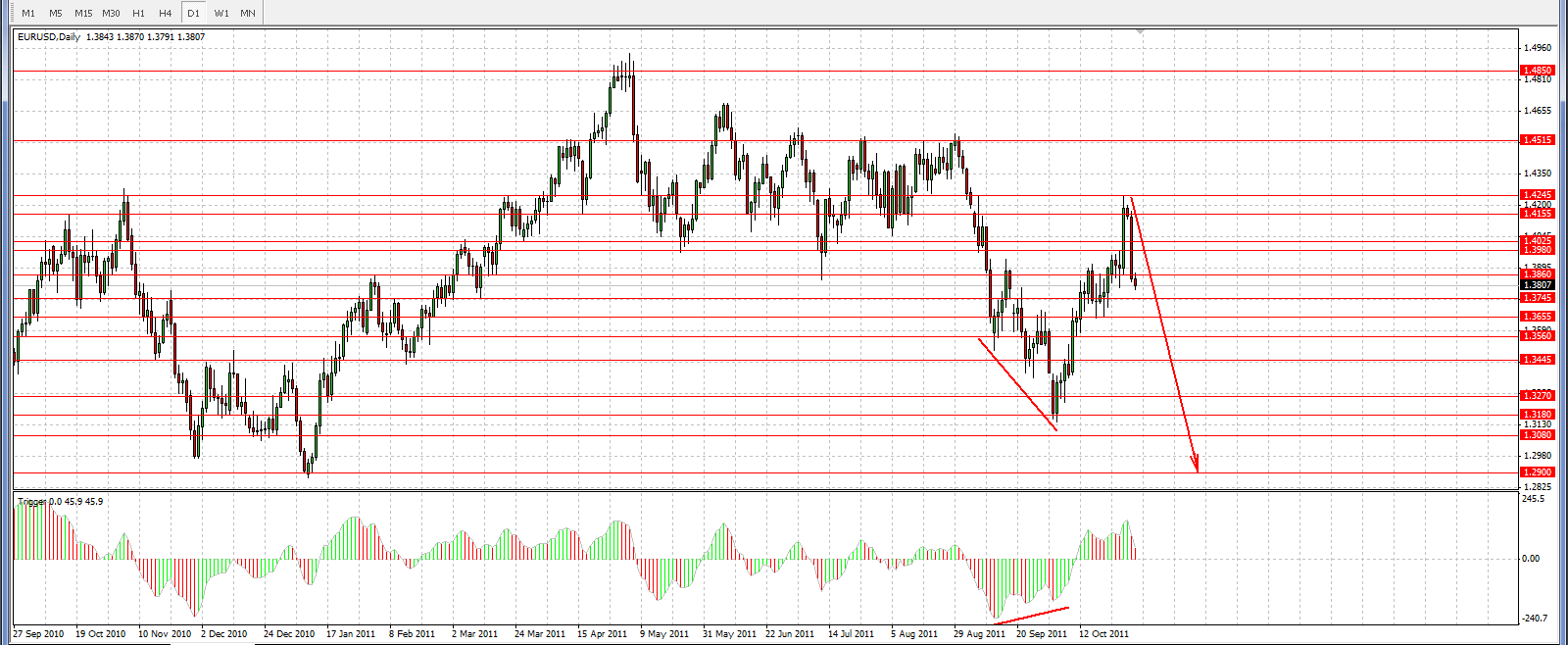
Task: Click the 0.00 indicator scale value
Action: pyautogui.click(x=1532, y=559)
